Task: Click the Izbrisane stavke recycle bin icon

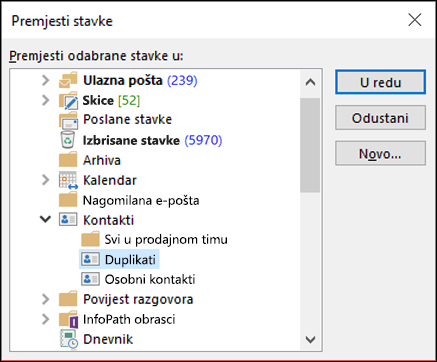Action: (x=68, y=140)
